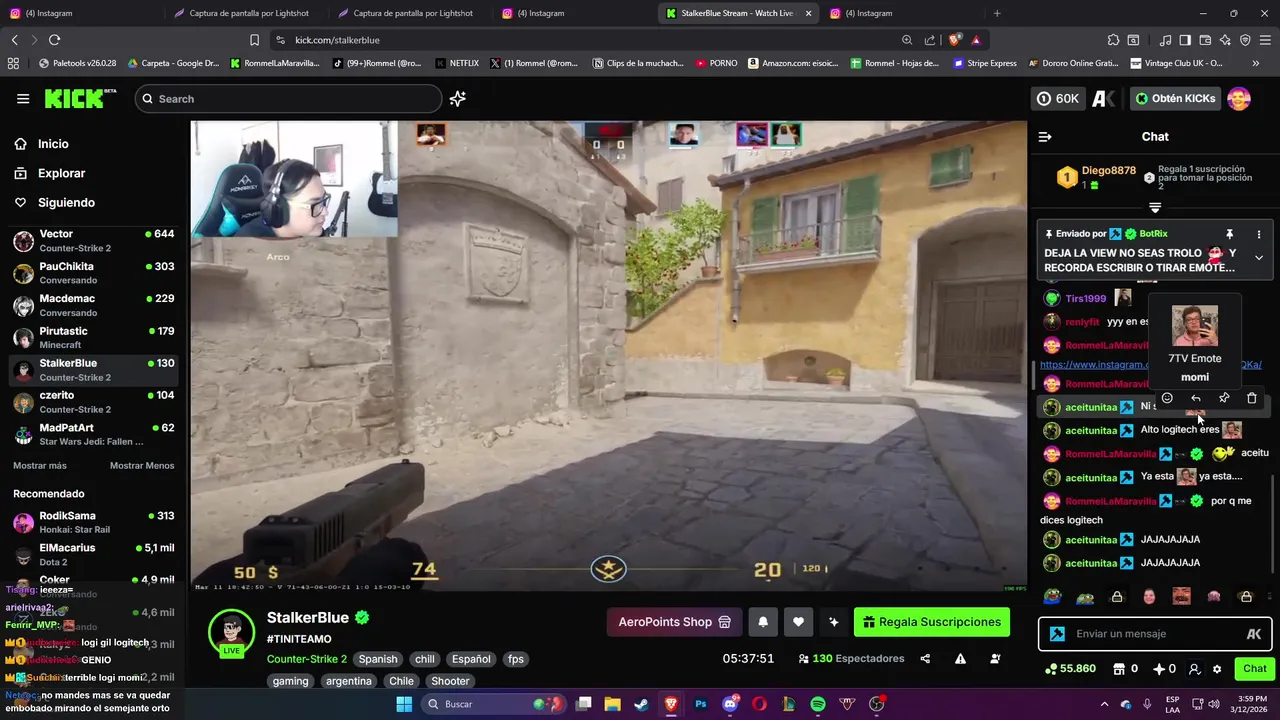Viewport: 1280px width, 720px height.
Task: Click the sparkle counter showing 0 below chat
Action: pos(1165,669)
